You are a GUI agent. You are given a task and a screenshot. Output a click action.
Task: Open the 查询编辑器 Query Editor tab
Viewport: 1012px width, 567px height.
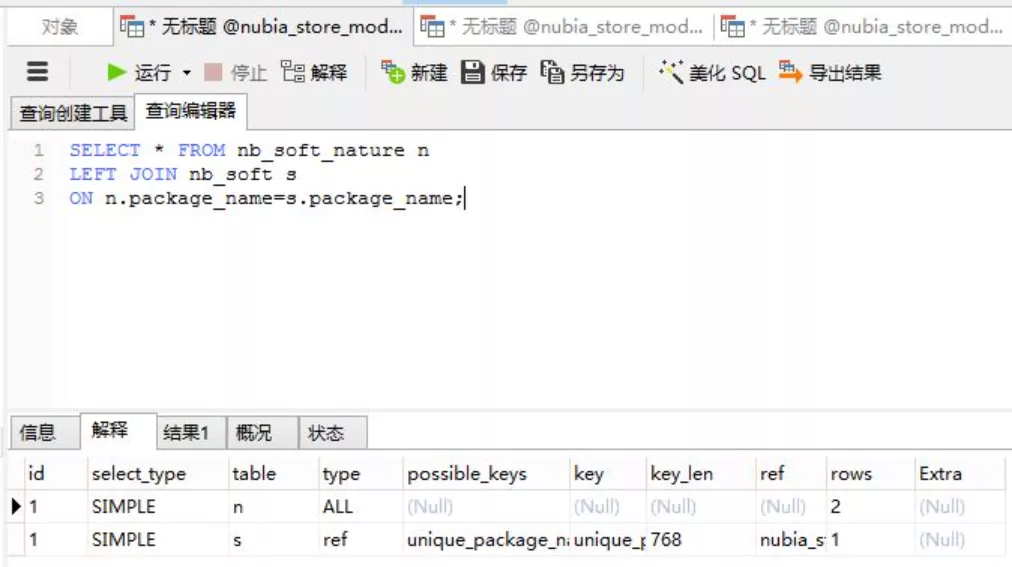(190, 111)
